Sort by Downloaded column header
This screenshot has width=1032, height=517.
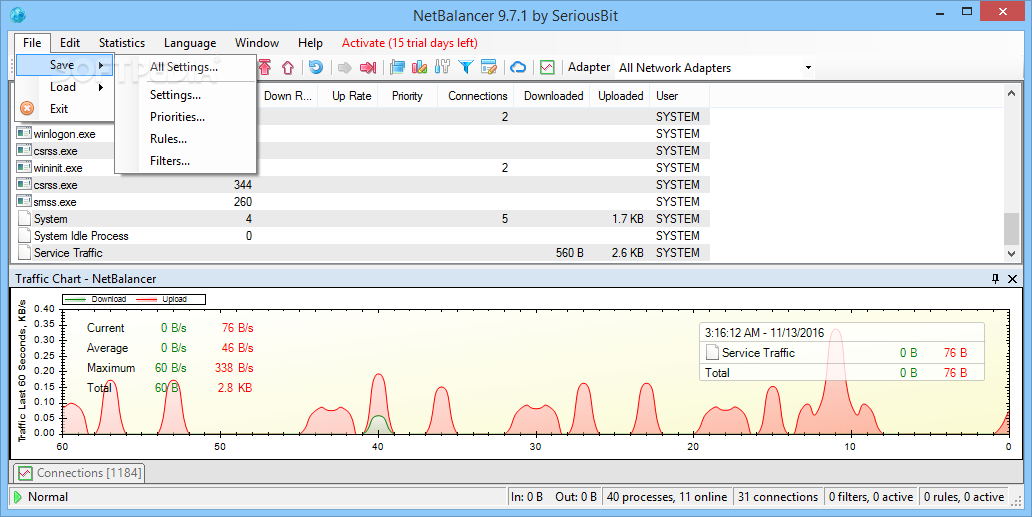tap(554, 95)
